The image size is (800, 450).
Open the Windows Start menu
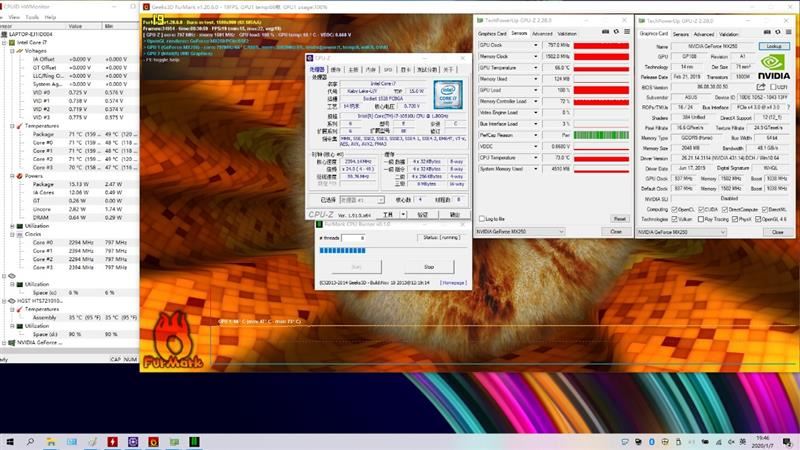(x=9, y=442)
